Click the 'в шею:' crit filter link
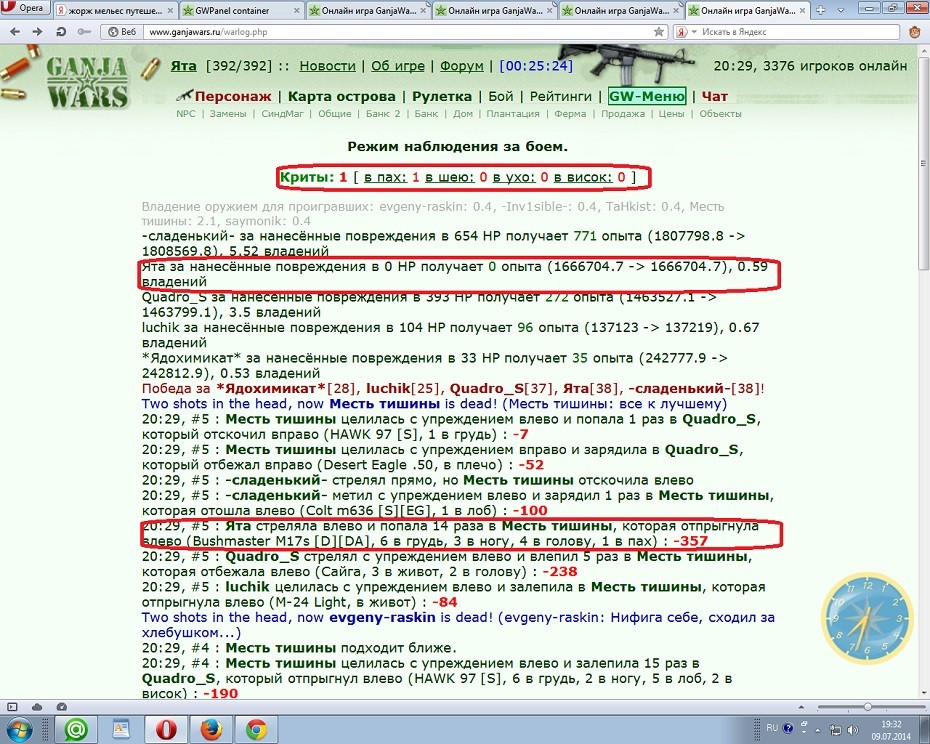The width and height of the screenshot is (930, 744). point(450,177)
